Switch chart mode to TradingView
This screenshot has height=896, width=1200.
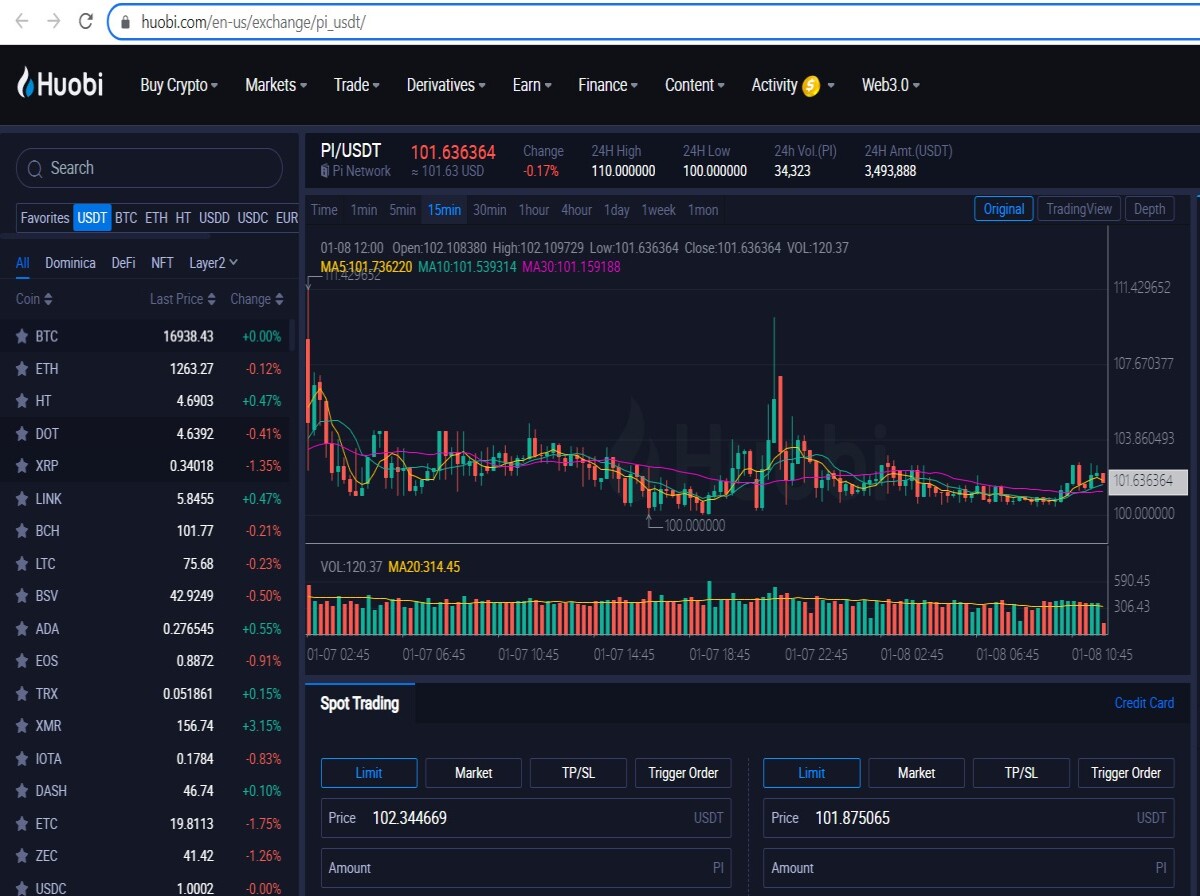(1079, 209)
